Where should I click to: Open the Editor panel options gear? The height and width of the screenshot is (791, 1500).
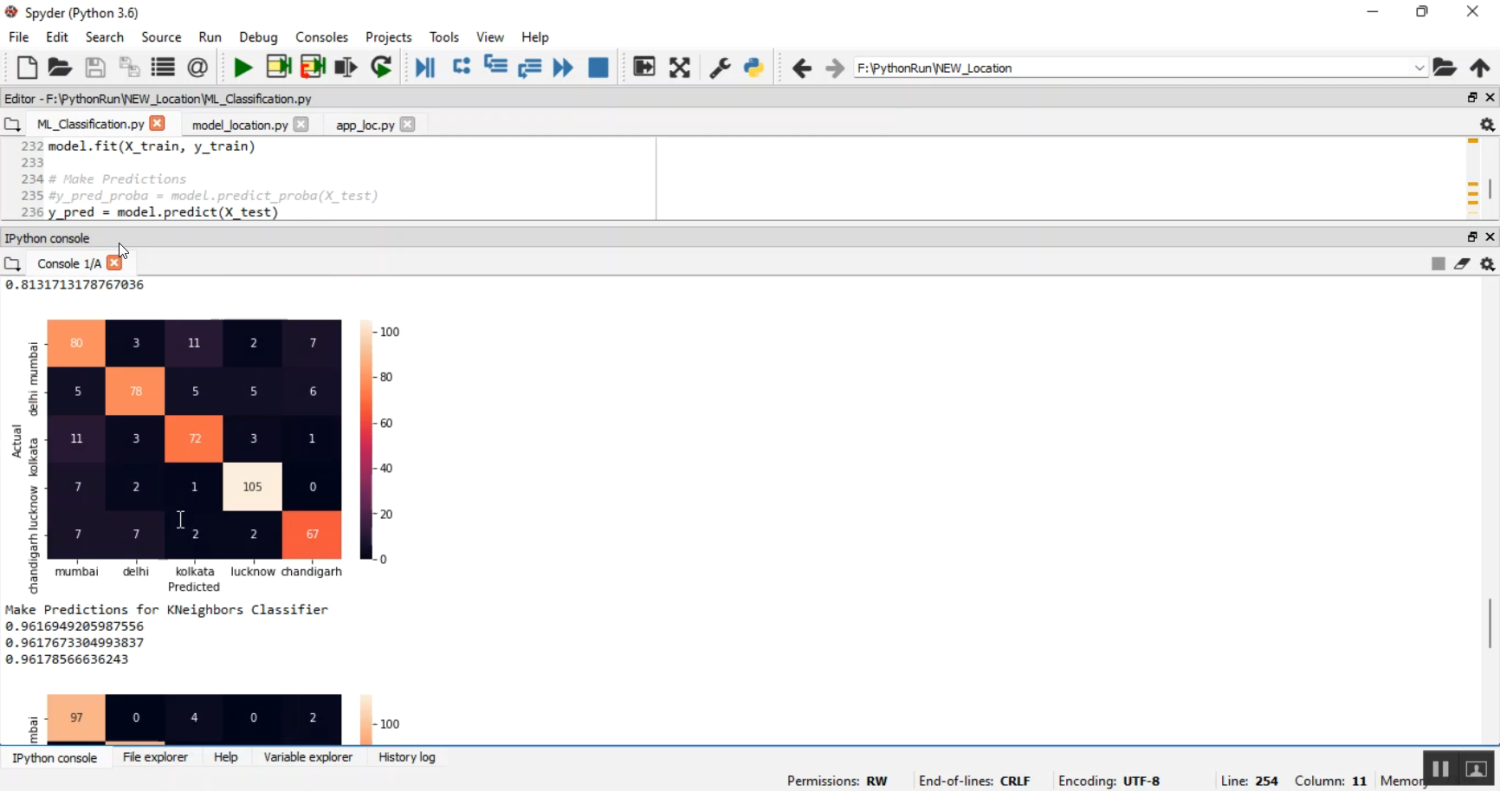(1487, 124)
